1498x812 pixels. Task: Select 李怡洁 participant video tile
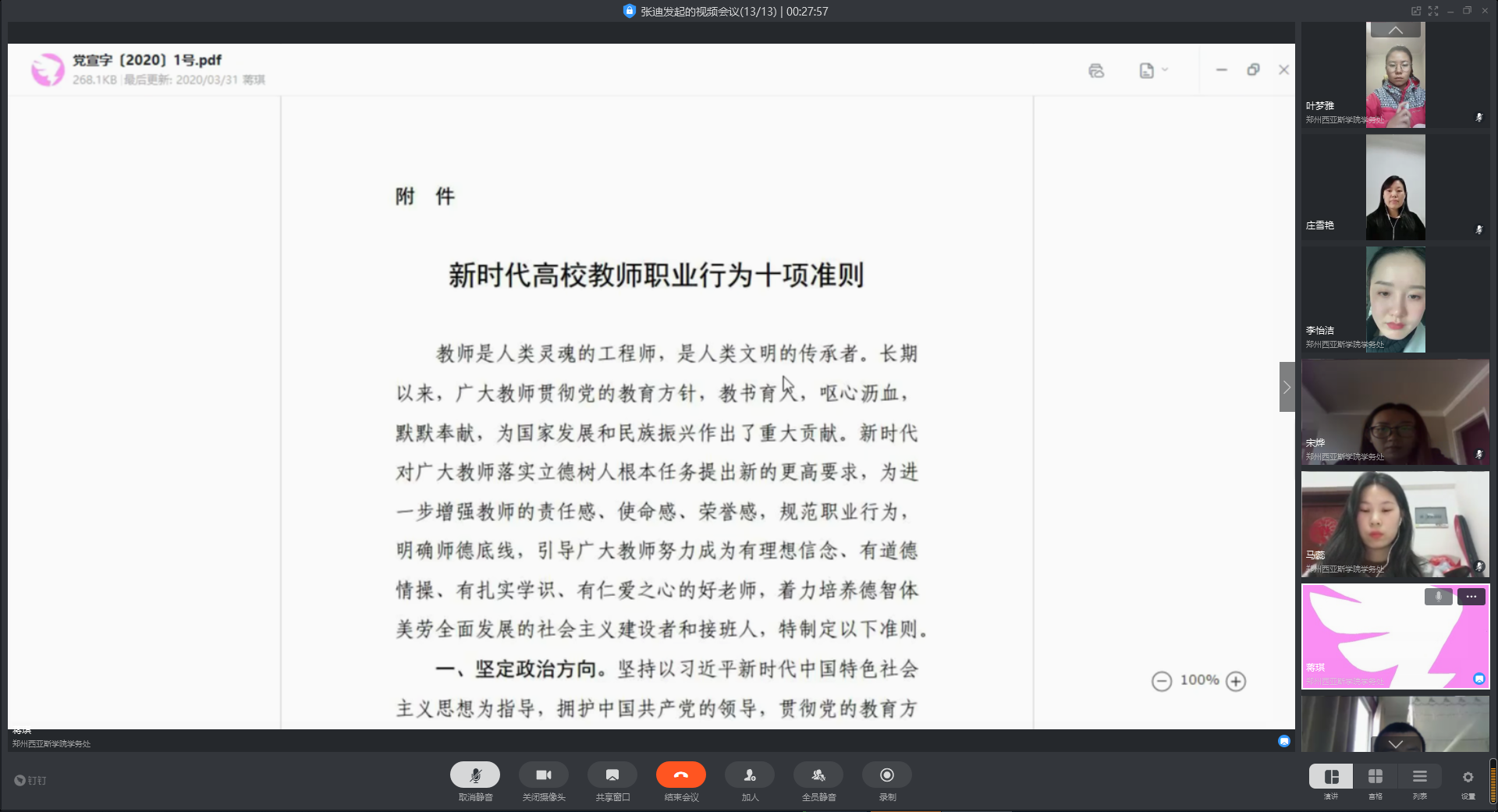point(1395,300)
